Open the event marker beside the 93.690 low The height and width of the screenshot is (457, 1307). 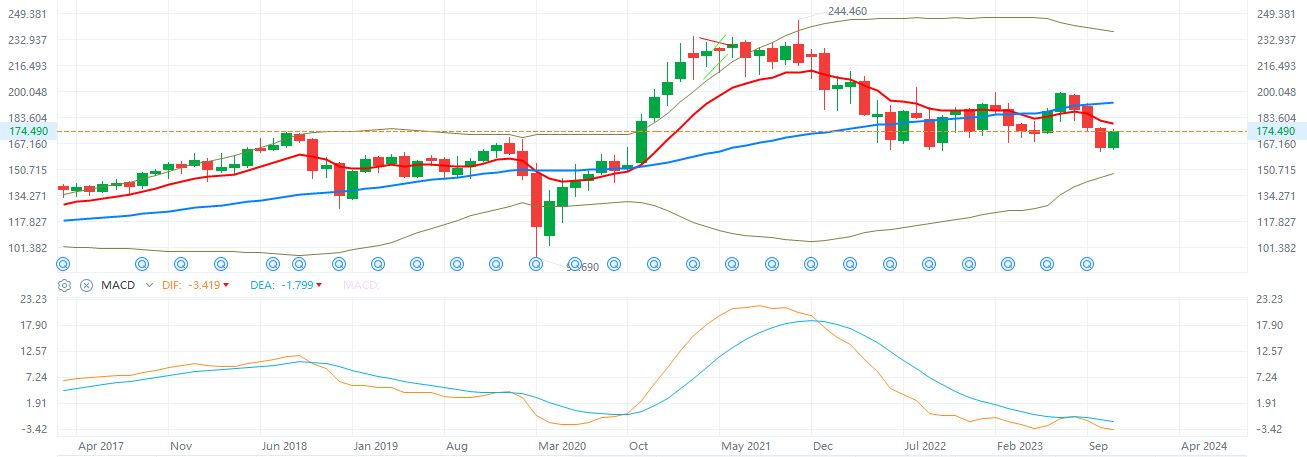point(537,264)
